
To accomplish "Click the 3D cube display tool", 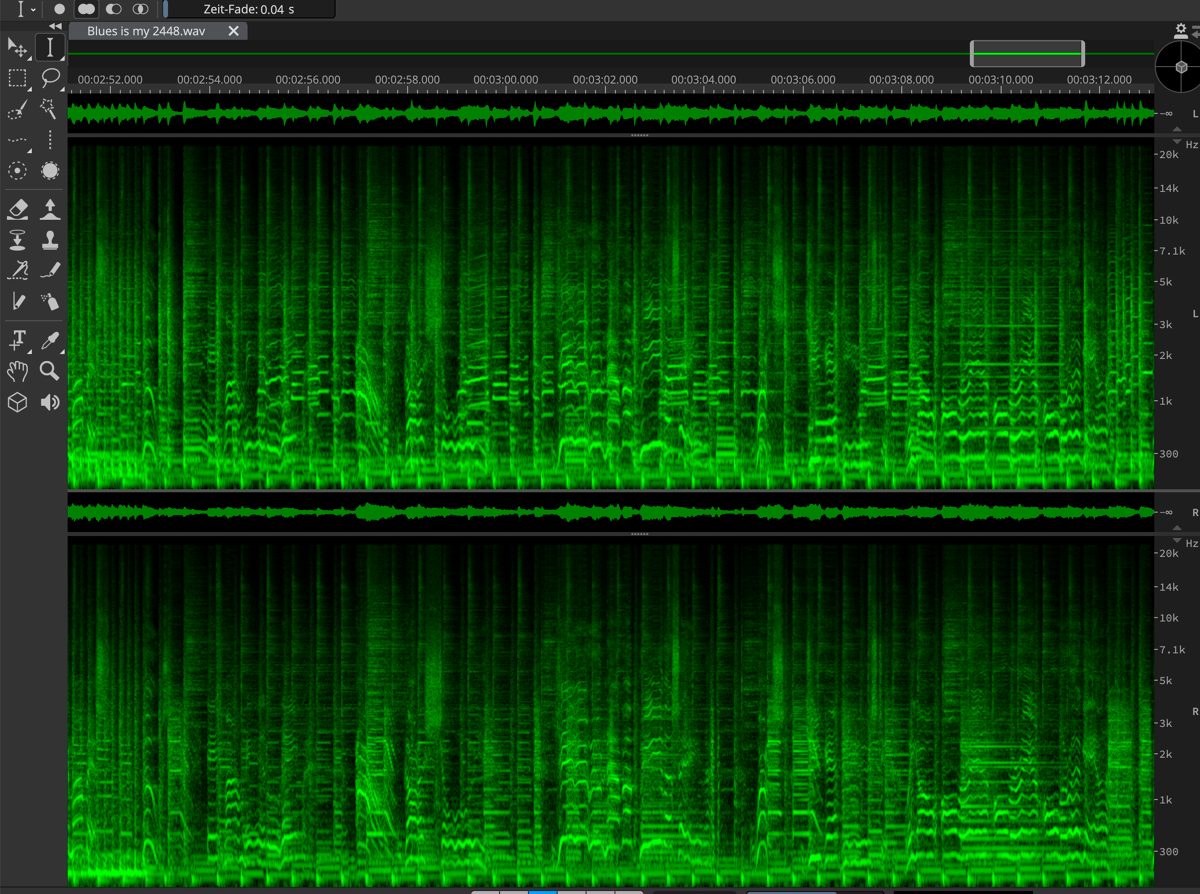I will tap(17, 402).
